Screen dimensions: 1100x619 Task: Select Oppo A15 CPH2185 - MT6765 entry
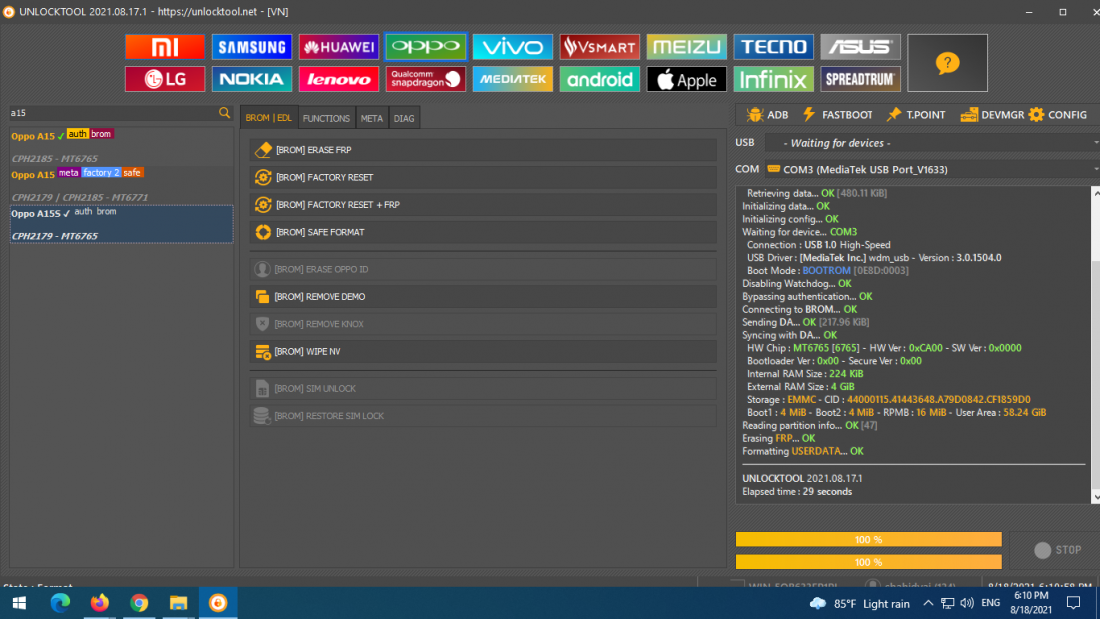(x=121, y=147)
